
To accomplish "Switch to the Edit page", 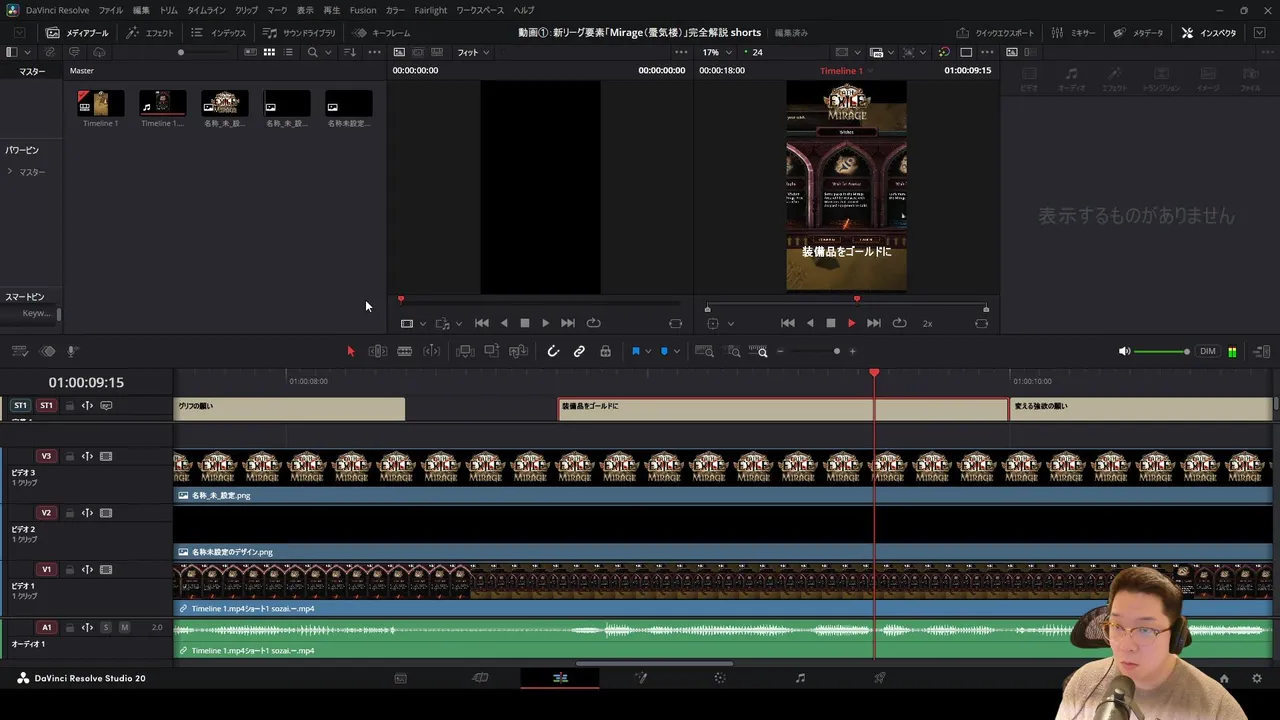I will 560,678.
